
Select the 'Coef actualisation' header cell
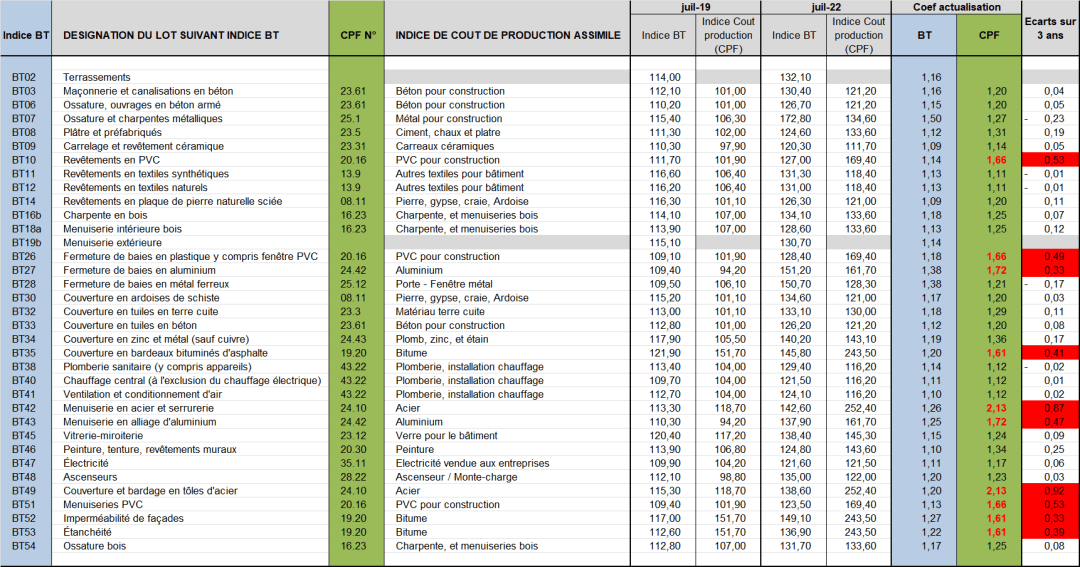click(x=956, y=7)
